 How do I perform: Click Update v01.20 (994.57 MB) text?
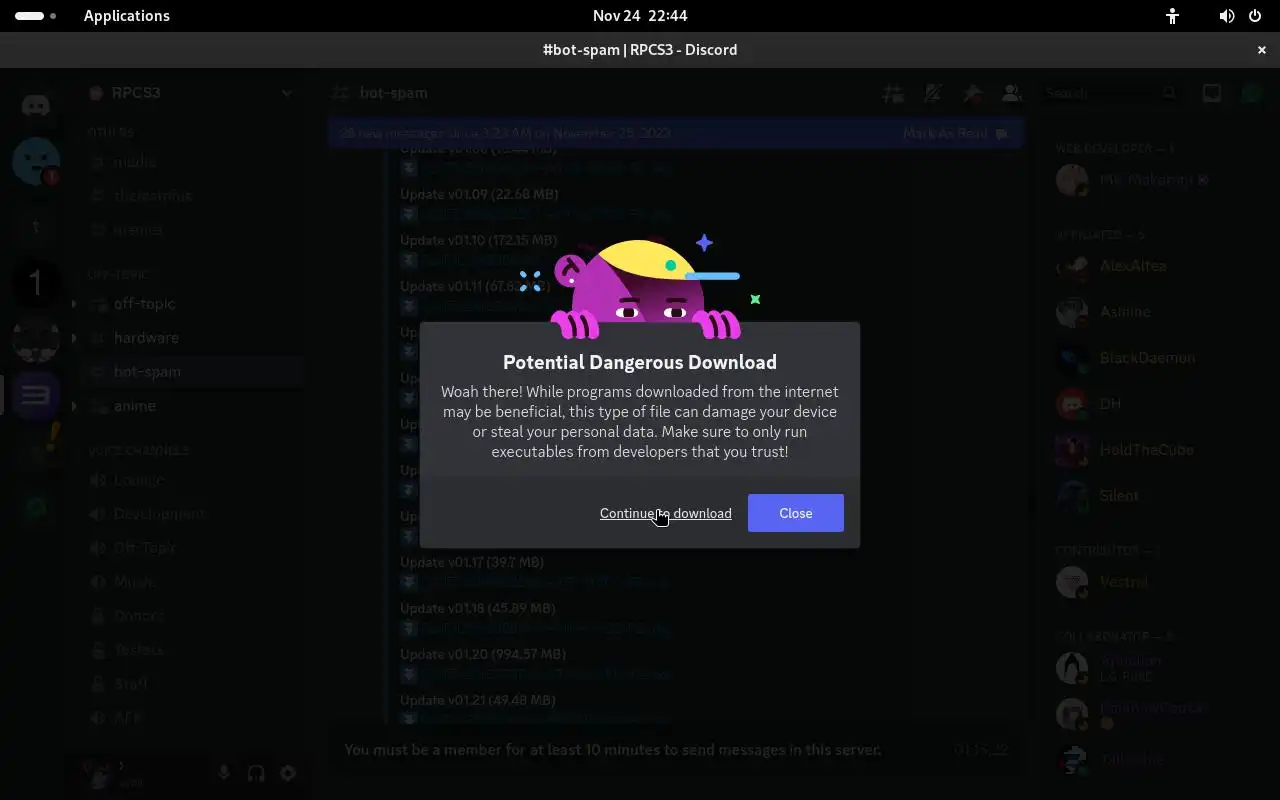pos(483,654)
